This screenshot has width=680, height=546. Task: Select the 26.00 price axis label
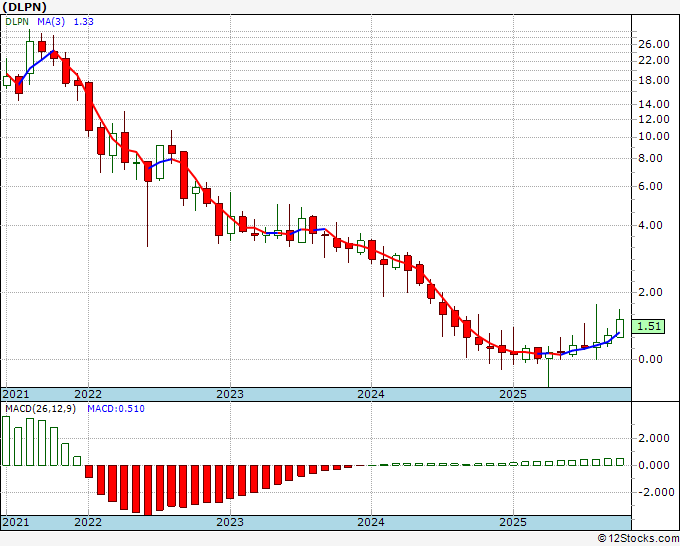[x=654, y=44]
